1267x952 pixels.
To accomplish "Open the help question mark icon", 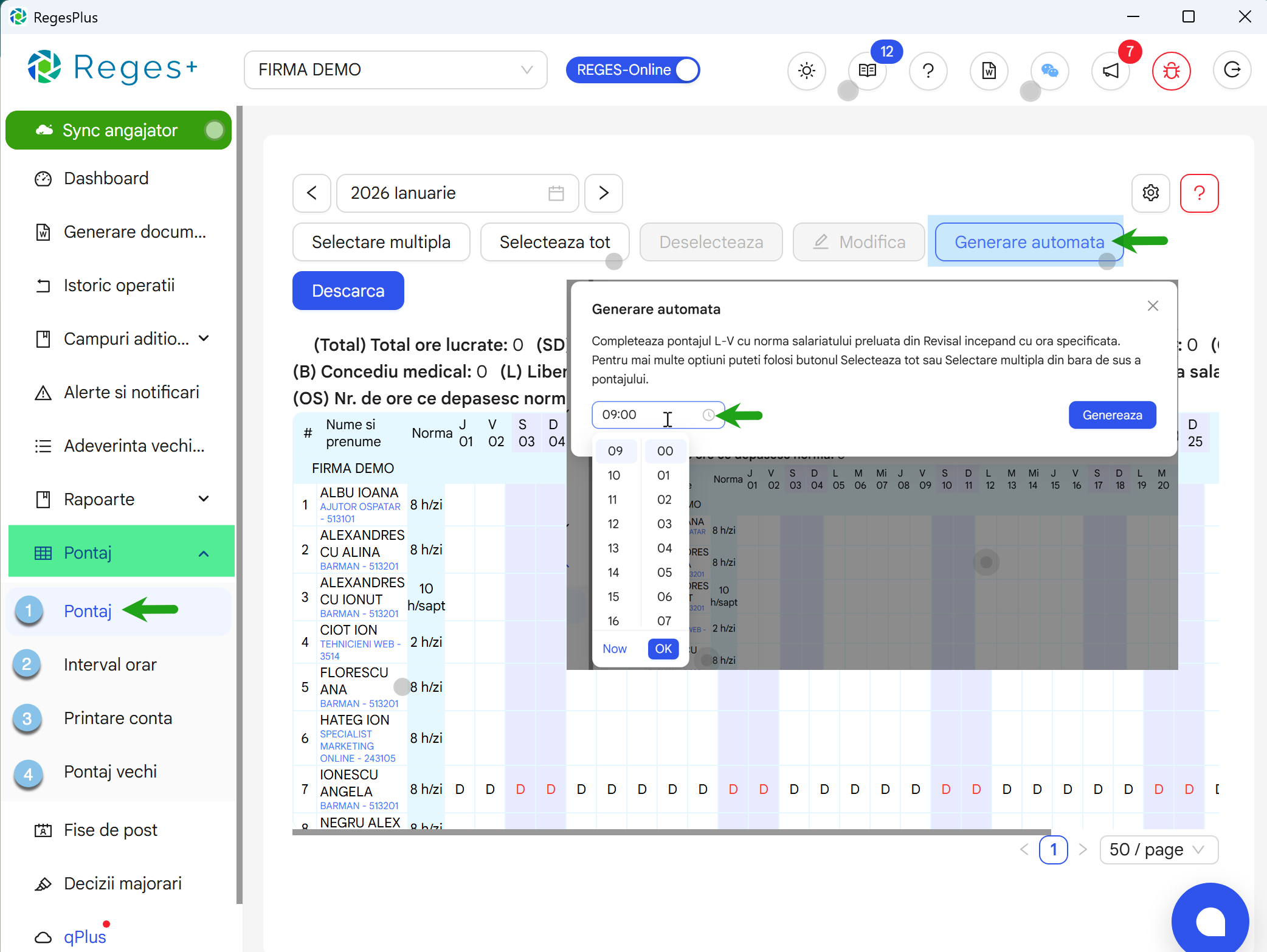I will pos(928,71).
